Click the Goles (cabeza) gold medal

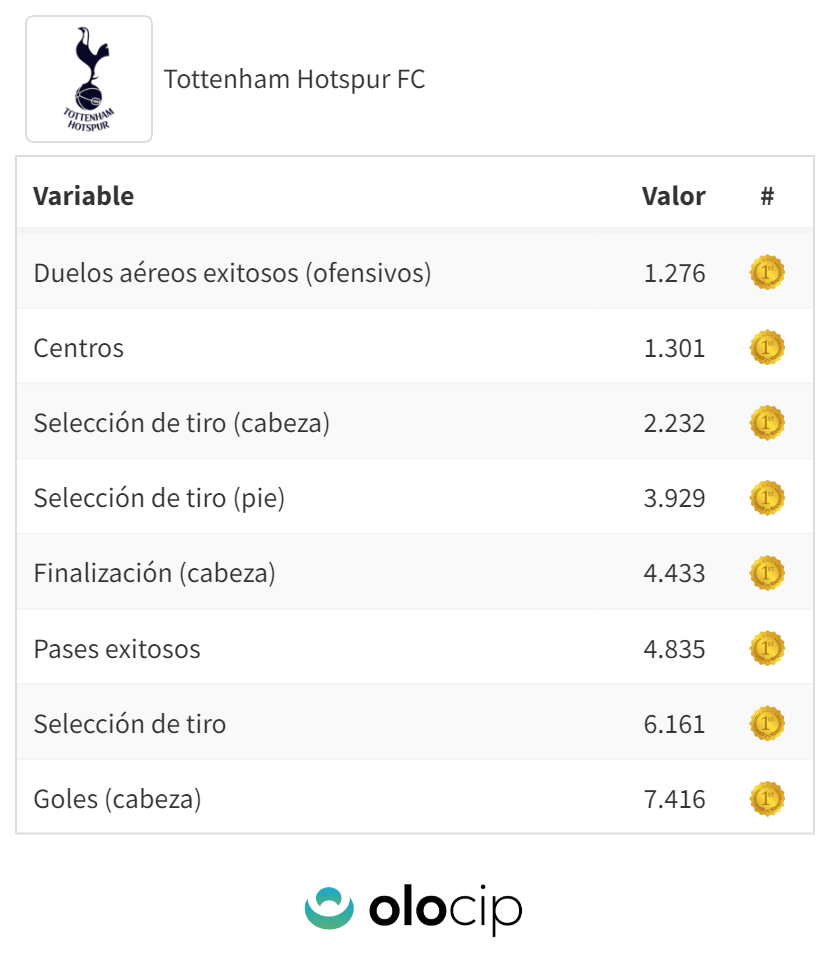[x=767, y=799]
